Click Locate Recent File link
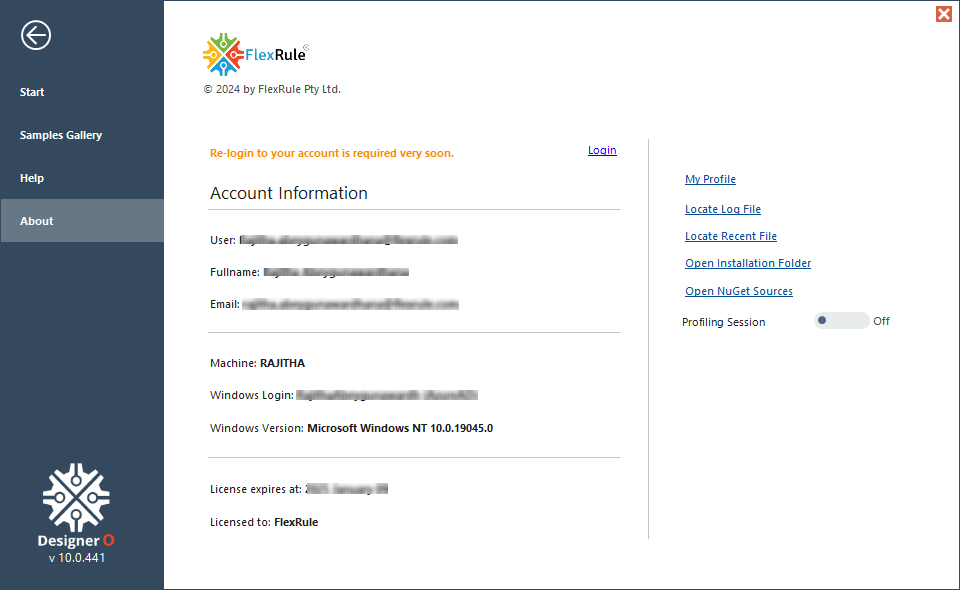The width and height of the screenshot is (961, 591). click(x=731, y=236)
